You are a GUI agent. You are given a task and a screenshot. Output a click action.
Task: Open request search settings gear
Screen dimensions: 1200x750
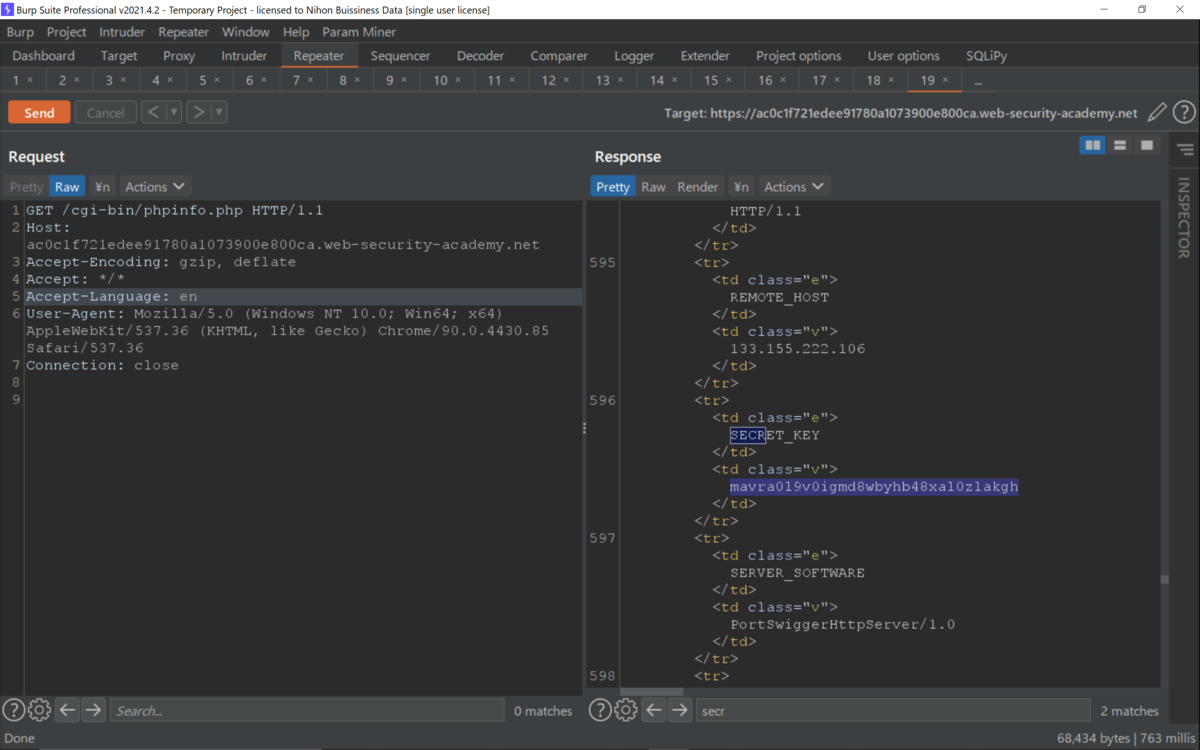[39, 710]
